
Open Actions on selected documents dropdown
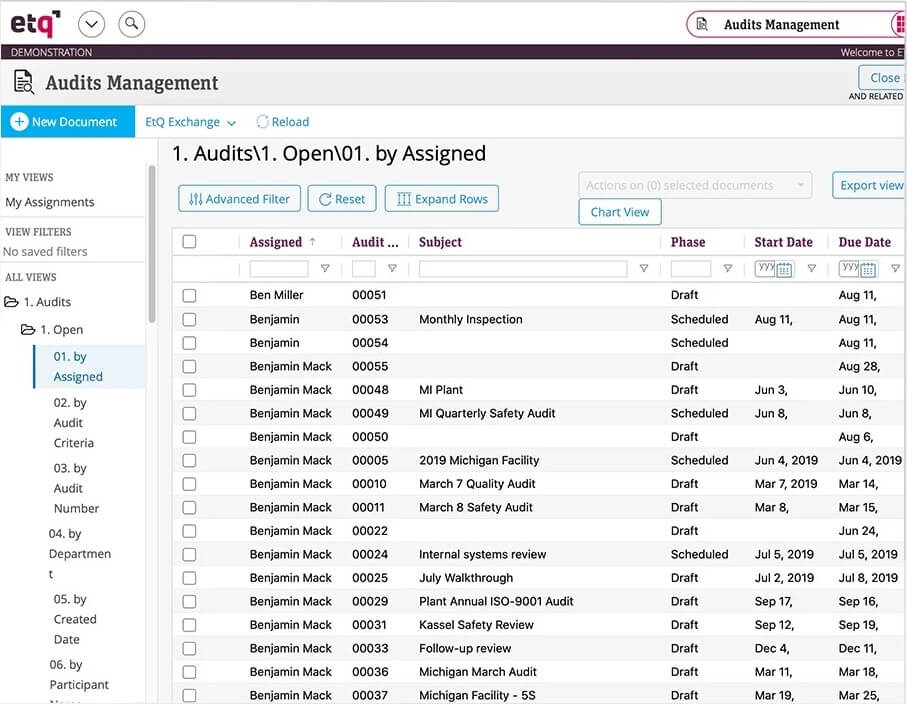tap(695, 185)
